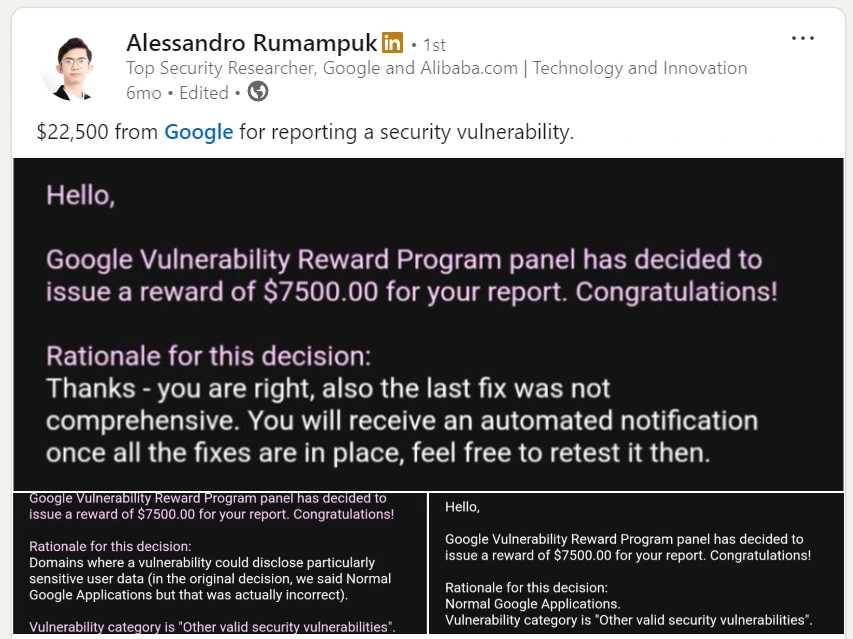Screen dimensions: 853x639
Task: Open the Google hyperlink in post text
Action: [198, 132]
